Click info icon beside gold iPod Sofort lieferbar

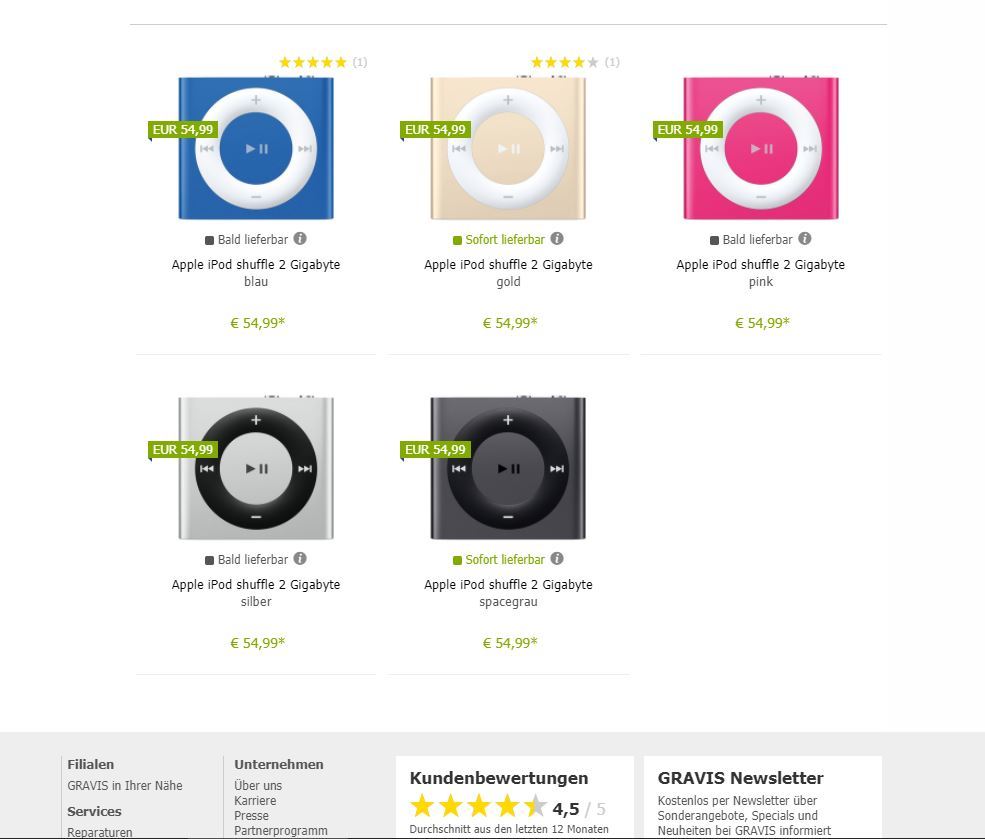(x=557, y=239)
